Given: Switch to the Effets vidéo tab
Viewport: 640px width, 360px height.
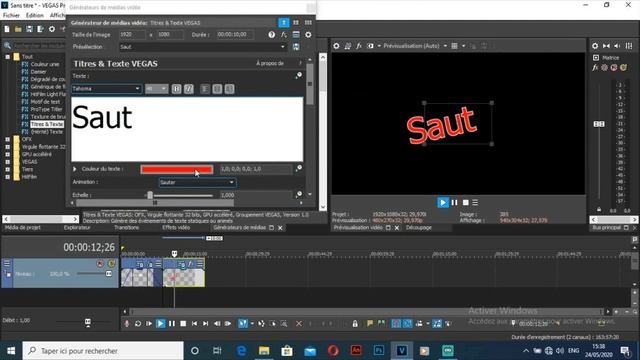Looking at the screenshot, I should coord(176,227).
